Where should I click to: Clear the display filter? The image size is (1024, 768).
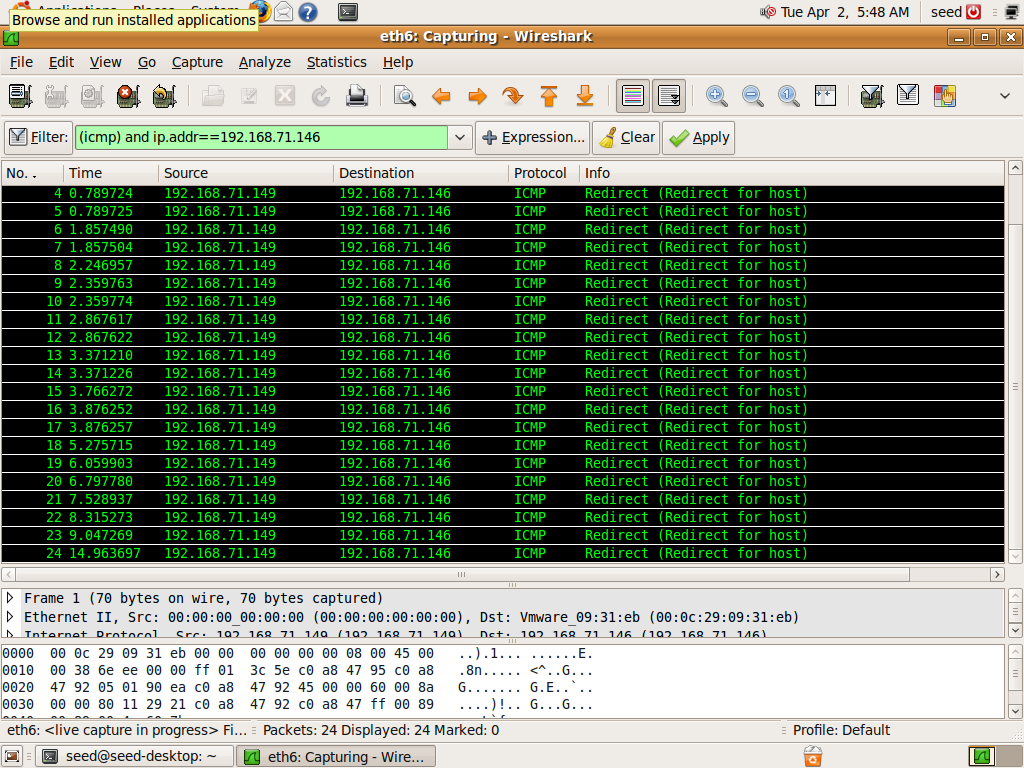pos(627,137)
